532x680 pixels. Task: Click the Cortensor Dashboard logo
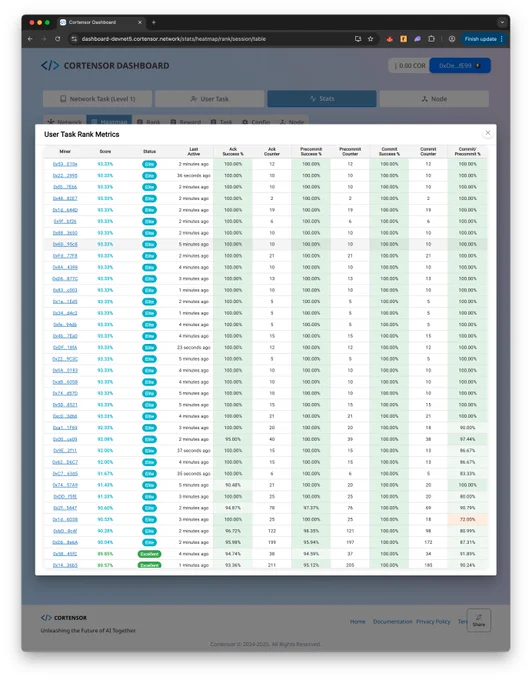105,65
